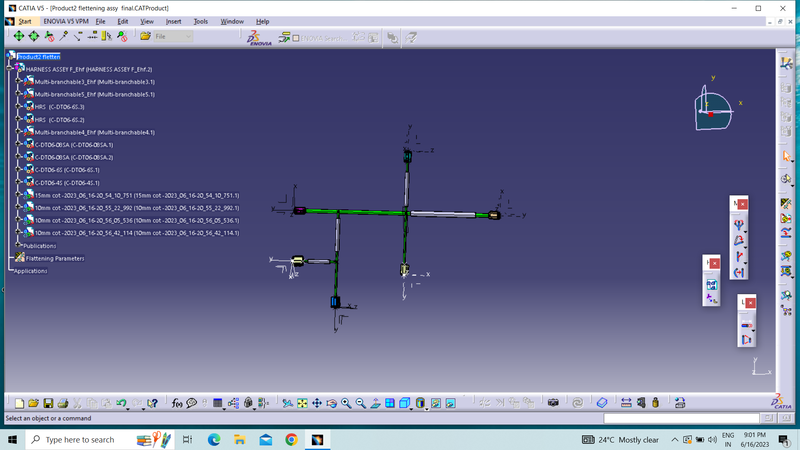Image resolution: width=800 pixels, height=450 pixels.
Task: Open the Edit menu
Action: click(123, 21)
